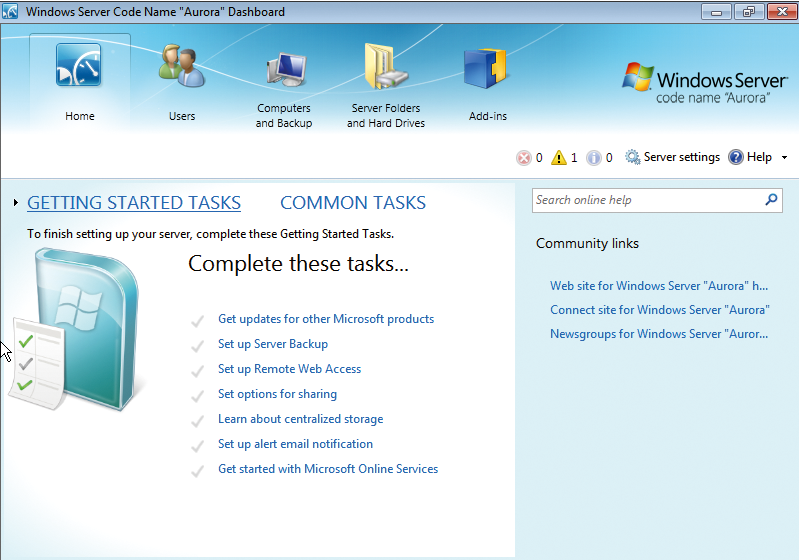Toggle checkmark beside Set up Server Backup
This screenshot has width=799, height=560.
(x=197, y=345)
